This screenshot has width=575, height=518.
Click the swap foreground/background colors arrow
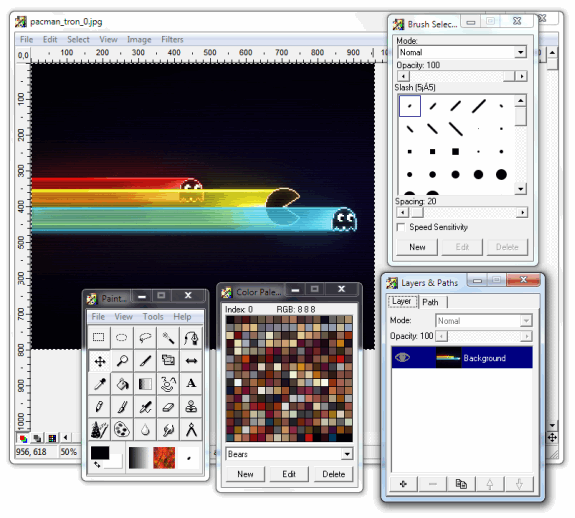97,464
